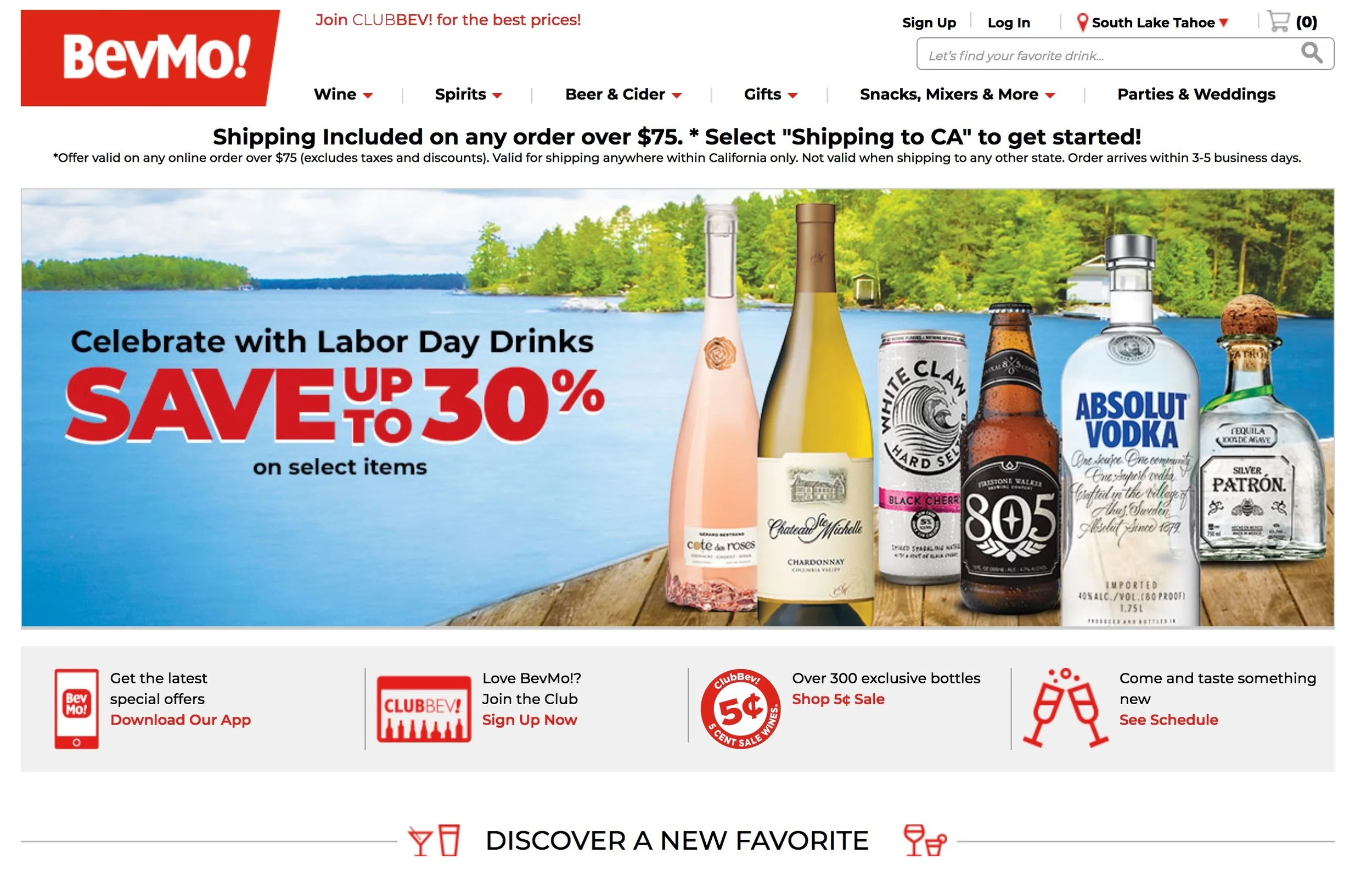Click the search magnifying glass icon
The image size is (1372, 876).
tap(1311, 53)
